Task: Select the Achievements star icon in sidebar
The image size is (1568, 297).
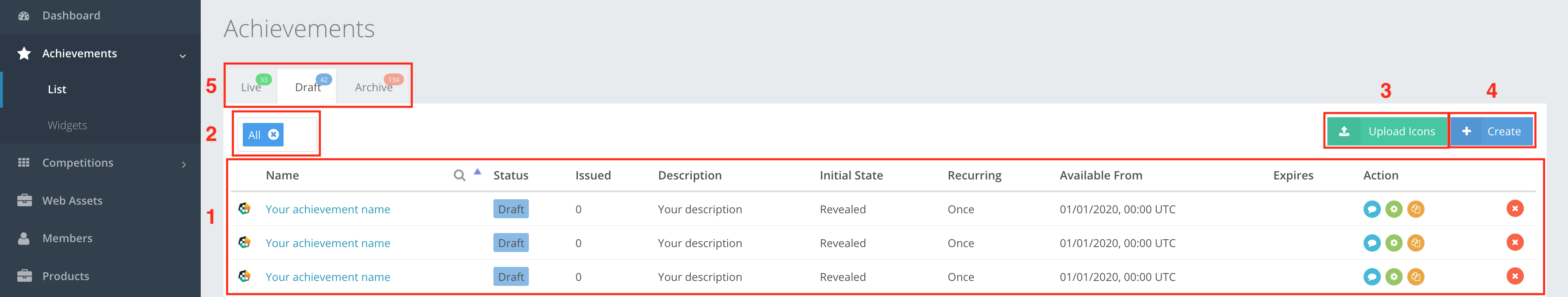Action: pyautogui.click(x=23, y=54)
